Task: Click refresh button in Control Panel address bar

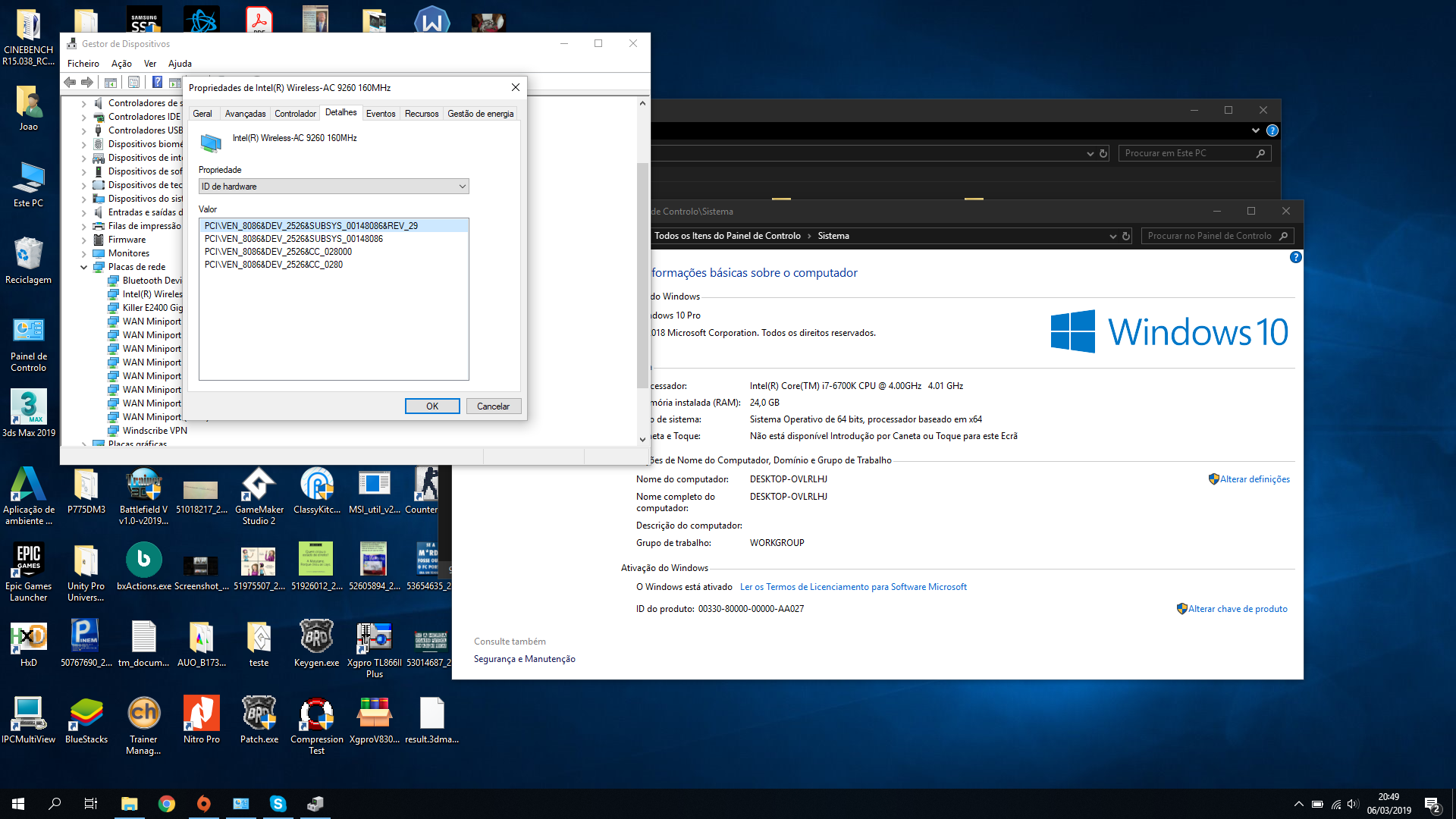Action: click(x=1126, y=236)
